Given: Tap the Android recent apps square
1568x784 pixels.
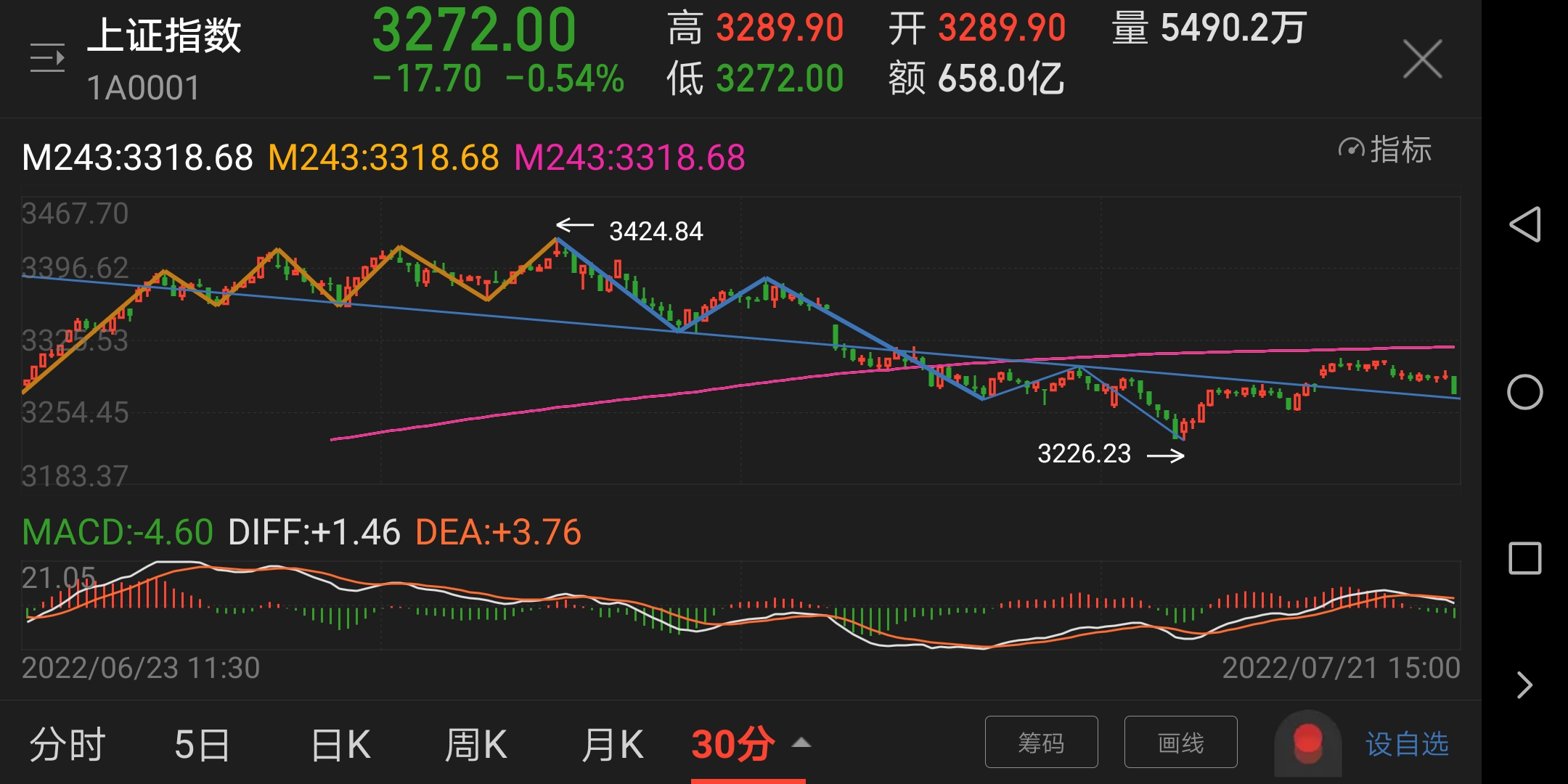Looking at the screenshot, I should click(1524, 558).
